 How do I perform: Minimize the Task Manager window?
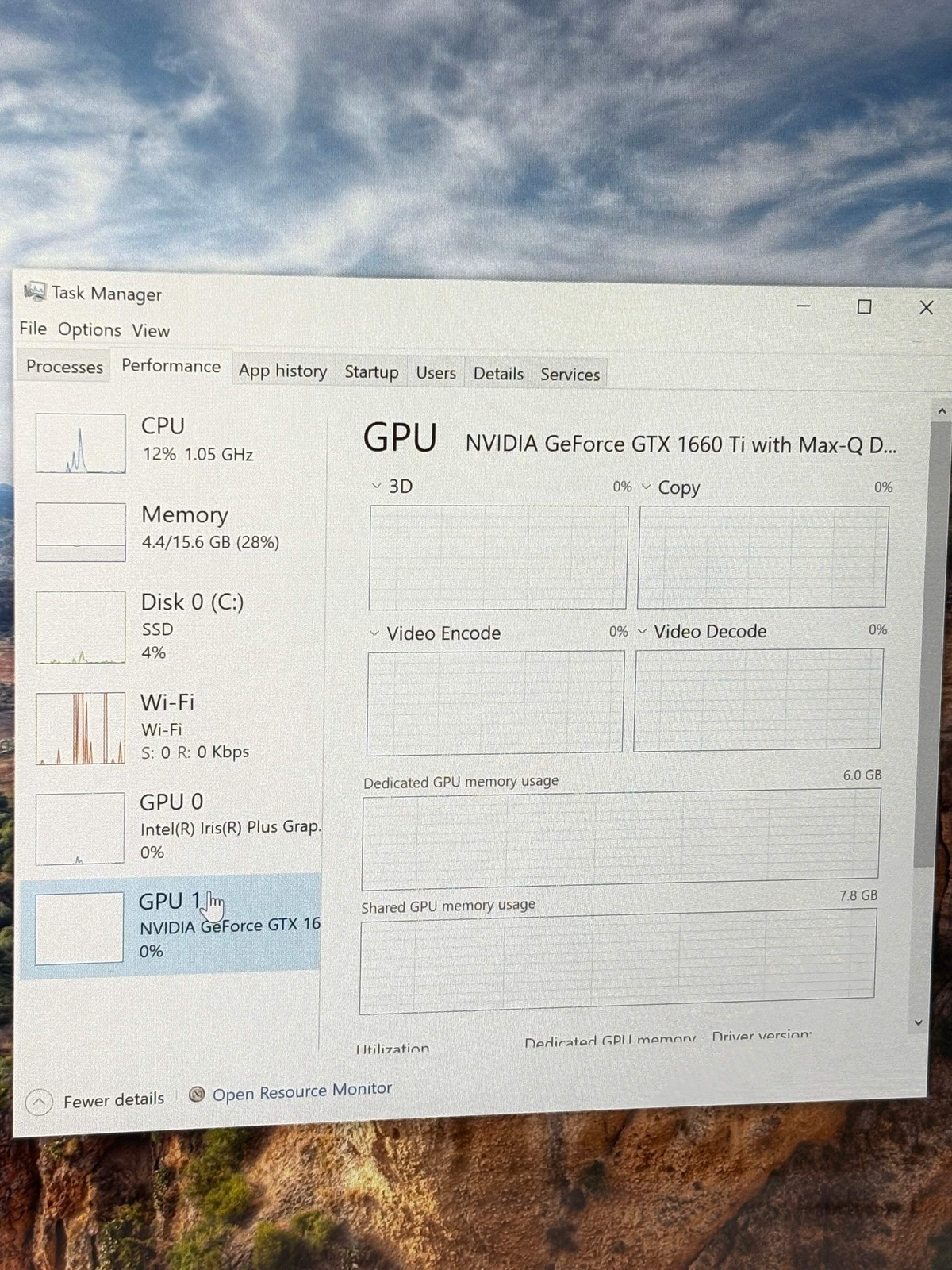[804, 306]
